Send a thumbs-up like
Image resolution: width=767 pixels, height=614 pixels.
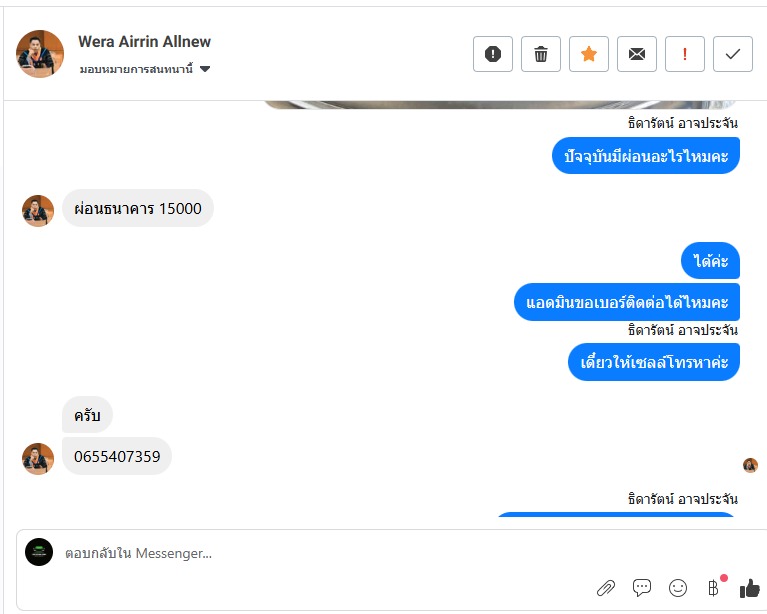pyautogui.click(x=749, y=588)
